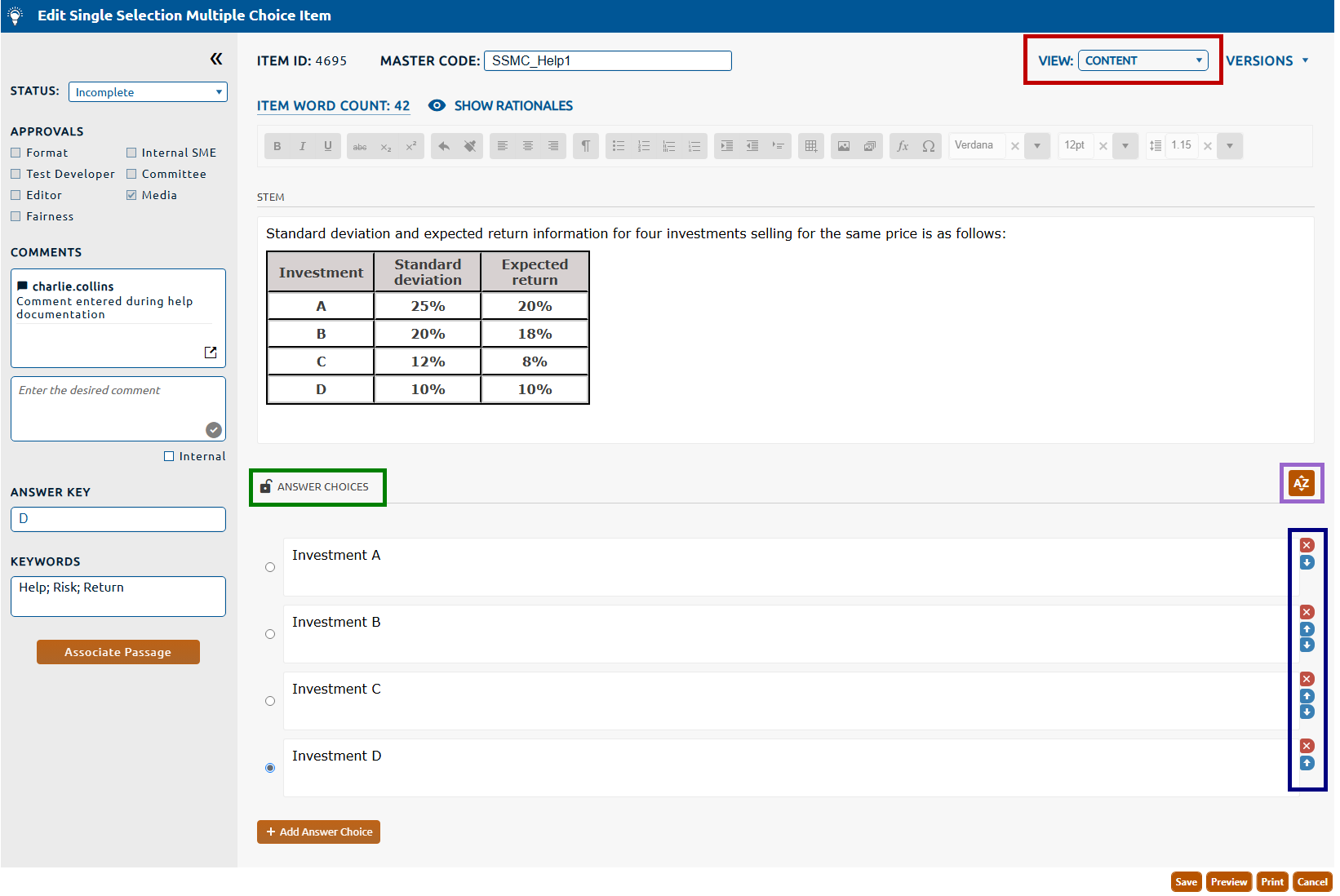
Task: Submit the comment with checkmark icon
Action: (x=214, y=430)
